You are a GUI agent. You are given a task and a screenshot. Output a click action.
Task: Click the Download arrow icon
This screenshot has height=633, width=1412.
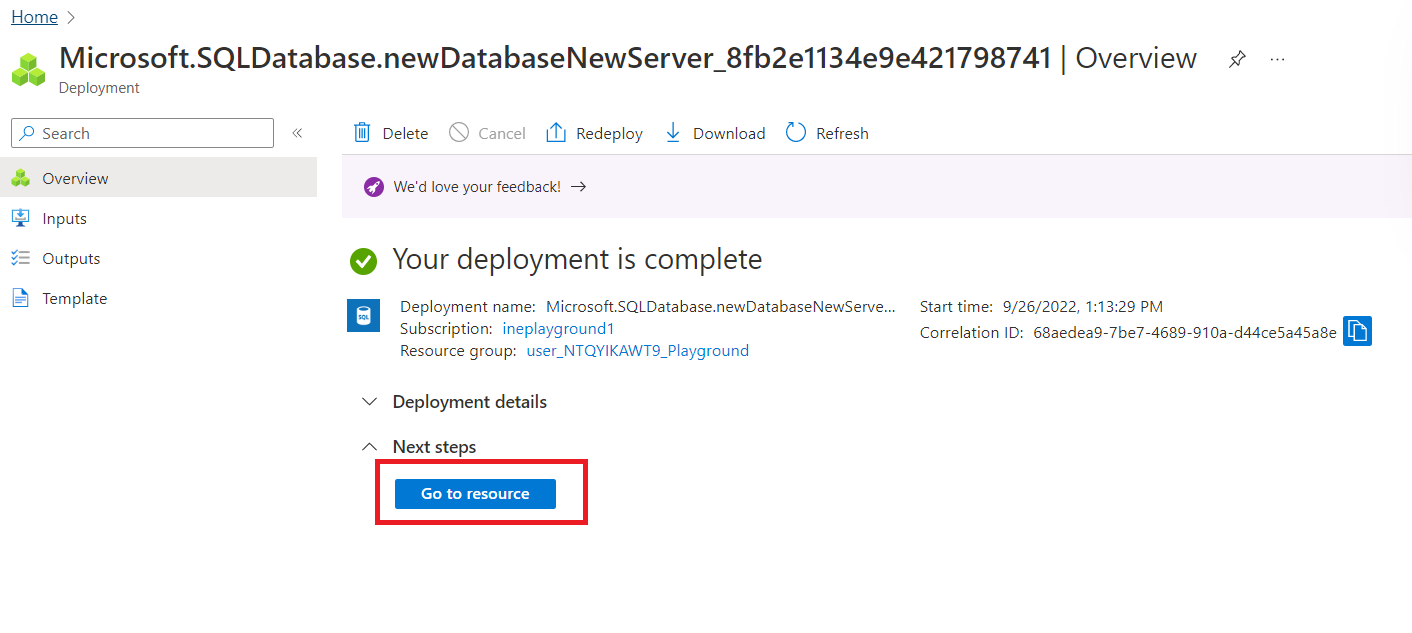673,133
